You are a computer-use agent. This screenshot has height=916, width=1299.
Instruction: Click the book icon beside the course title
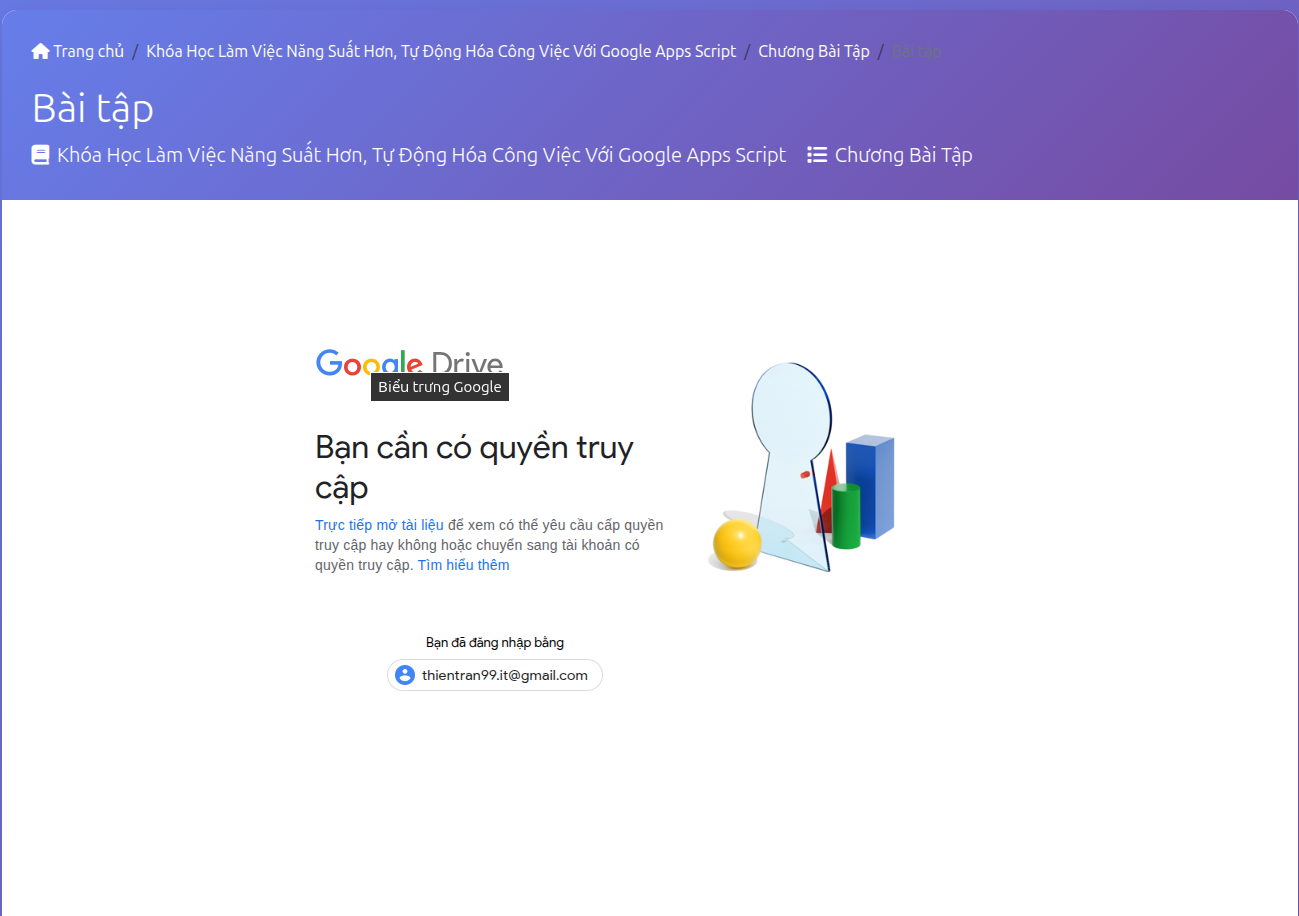[x=41, y=155]
